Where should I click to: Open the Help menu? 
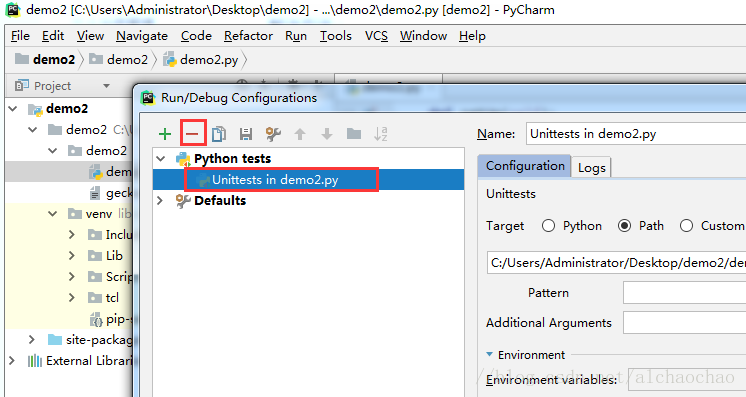click(x=472, y=36)
